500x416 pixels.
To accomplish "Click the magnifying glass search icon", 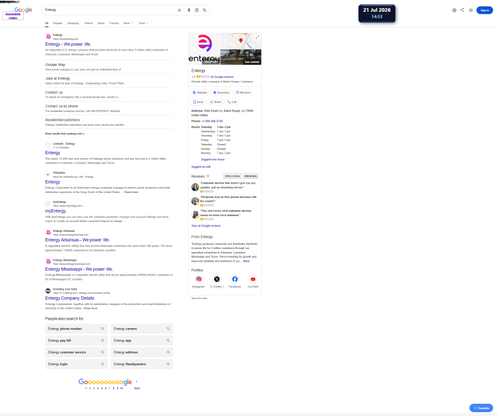I will pos(205,10).
